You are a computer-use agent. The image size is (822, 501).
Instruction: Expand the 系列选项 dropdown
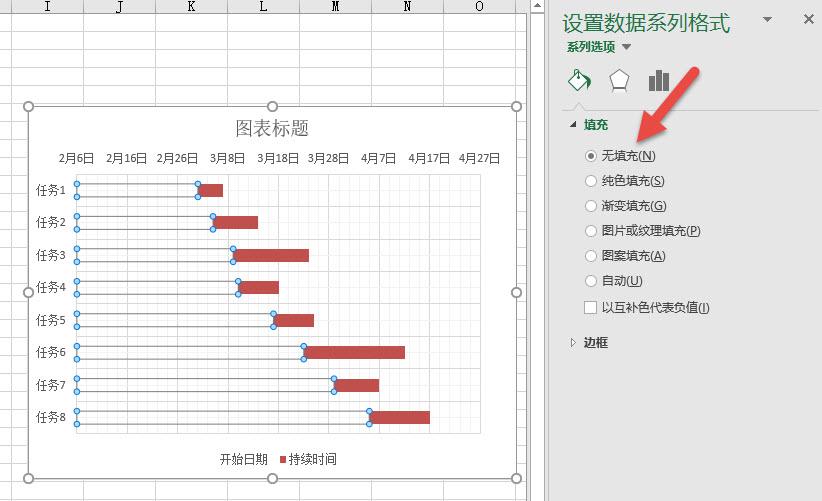pyautogui.click(x=599, y=47)
